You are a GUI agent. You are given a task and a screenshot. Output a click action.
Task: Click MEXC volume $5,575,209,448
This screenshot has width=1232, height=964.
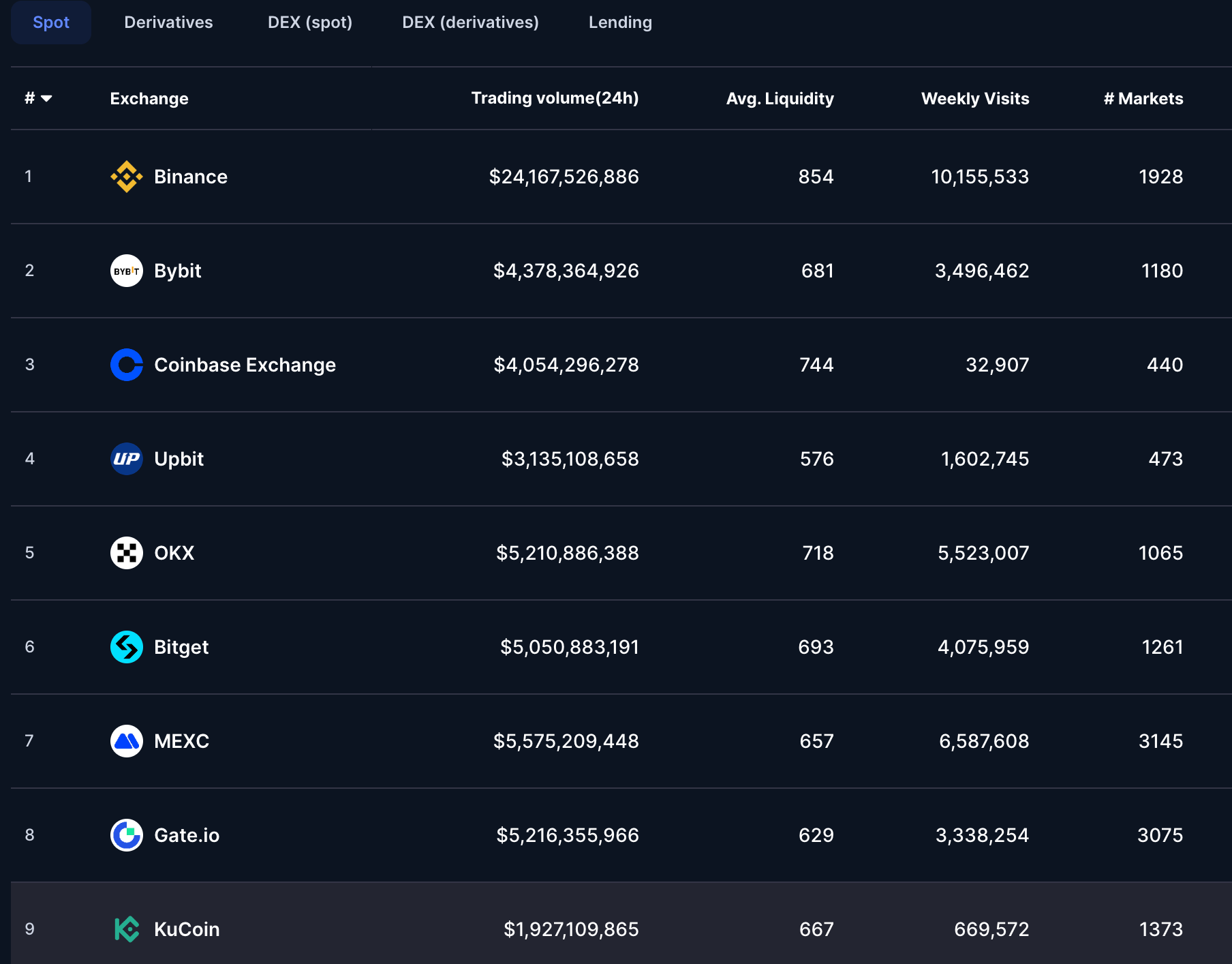(x=566, y=741)
